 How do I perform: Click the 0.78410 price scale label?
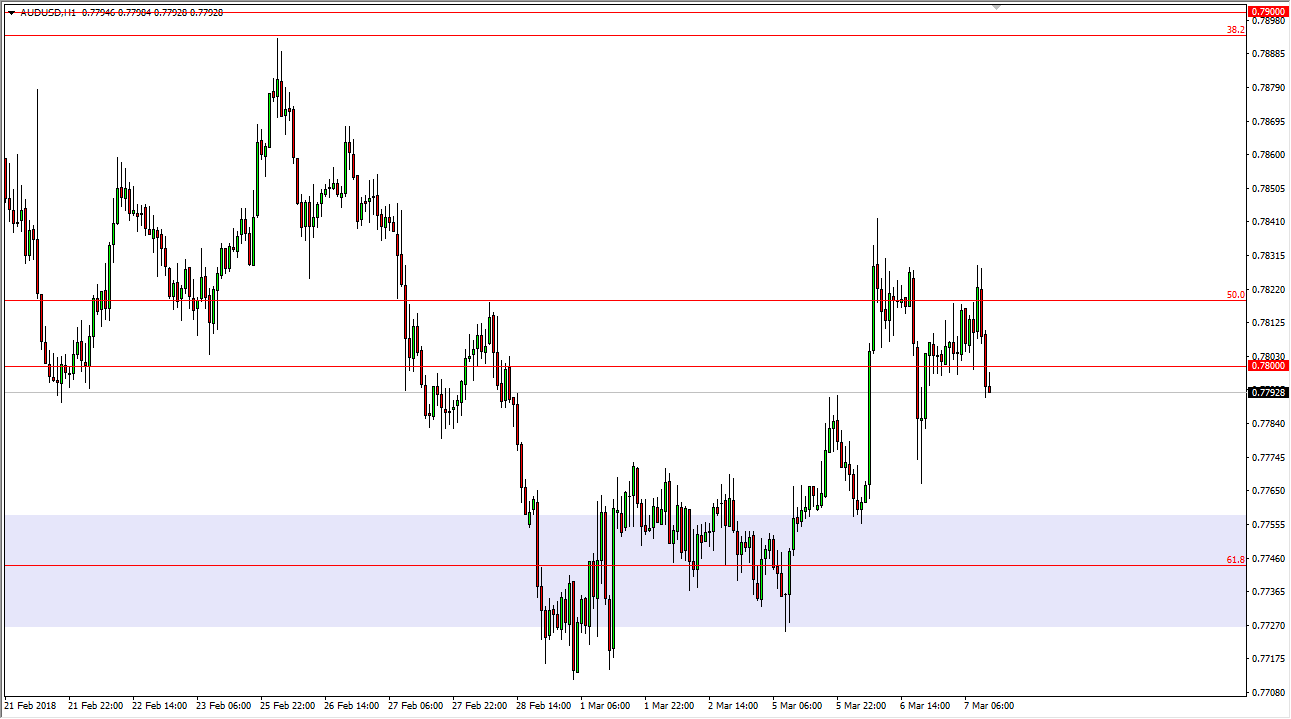coord(1267,222)
